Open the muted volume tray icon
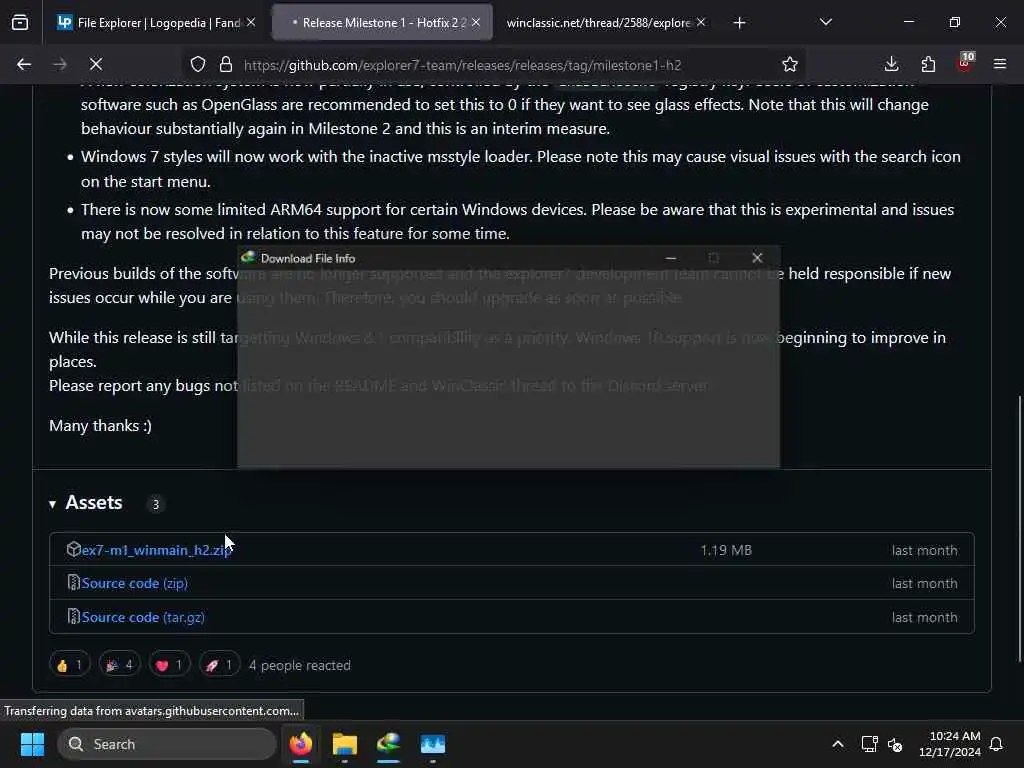1024x768 pixels. coord(895,744)
